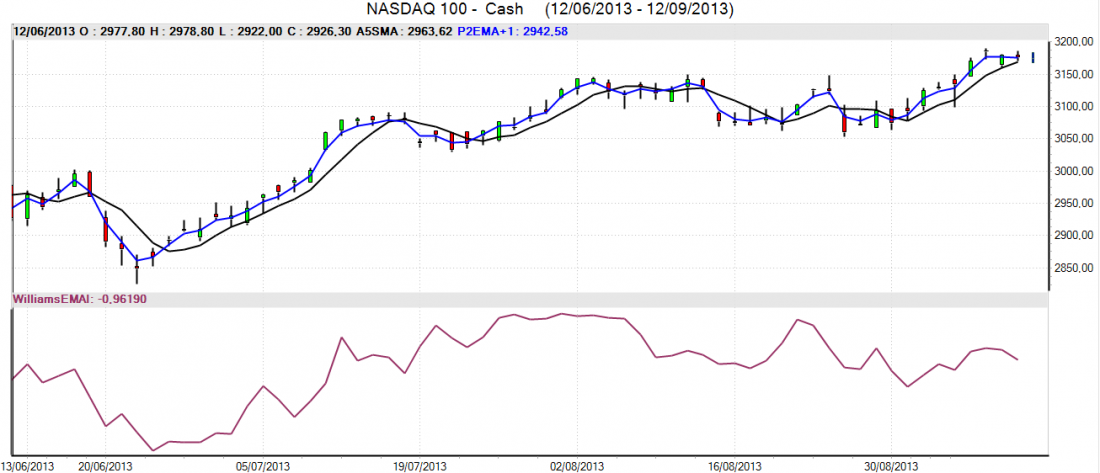Select the 02/08/2013 date marker

click(x=577, y=466)
